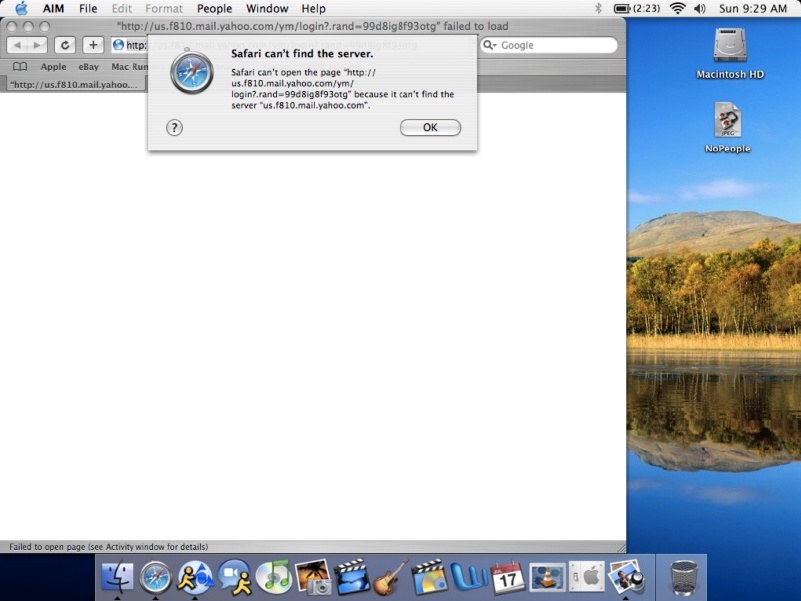Open the AIM application menu
This screenshot has width=801, height=601.
coord(53,9)
